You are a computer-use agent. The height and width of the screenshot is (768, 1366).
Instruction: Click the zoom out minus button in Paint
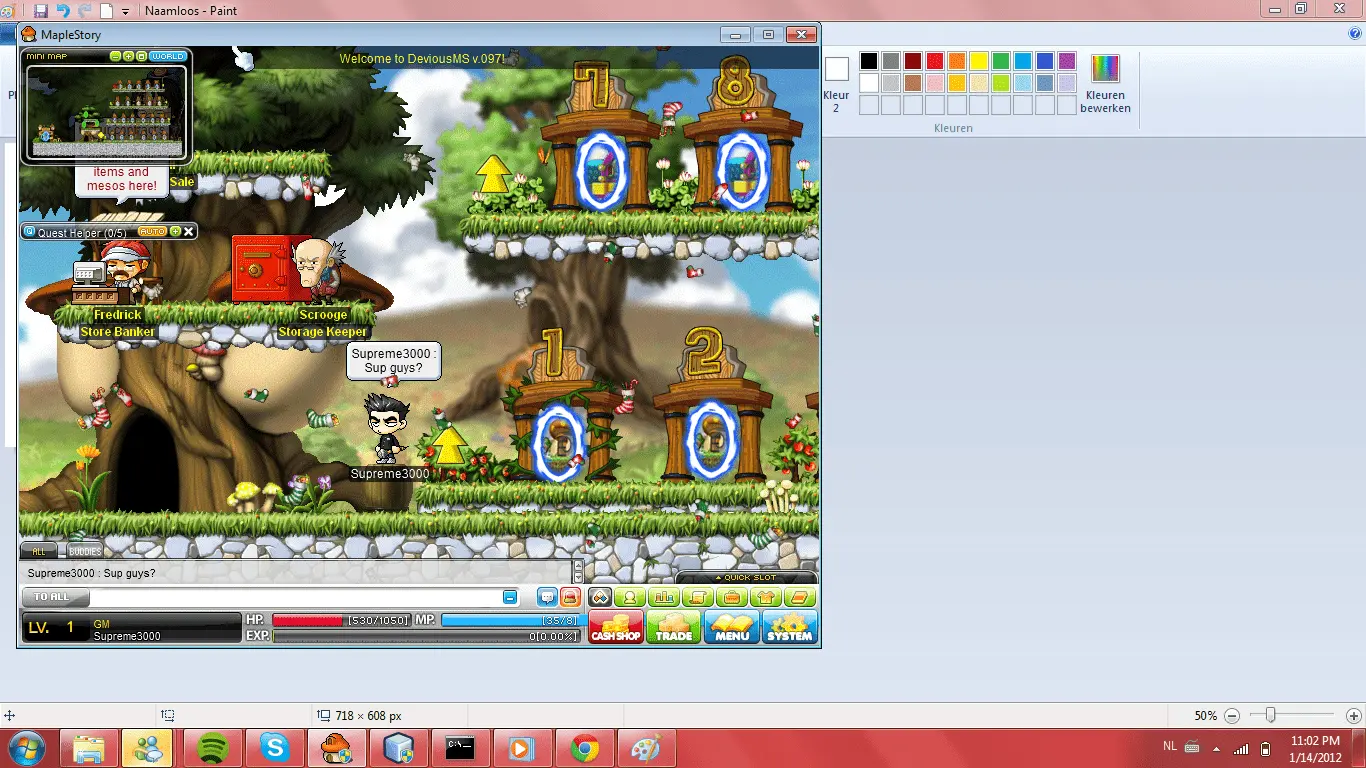coord(1232,716)
